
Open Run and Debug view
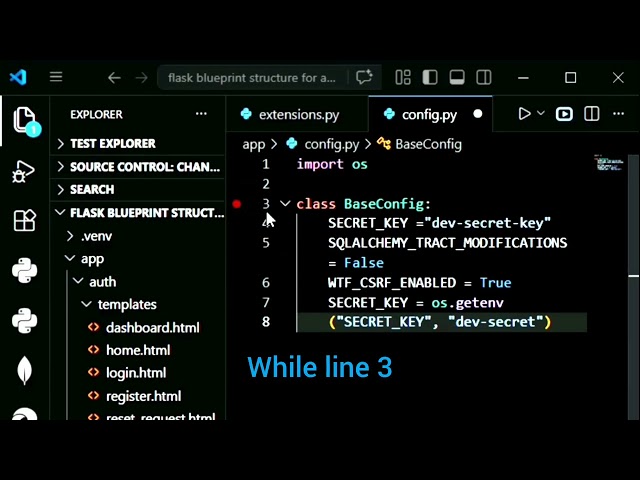[24, 171]
